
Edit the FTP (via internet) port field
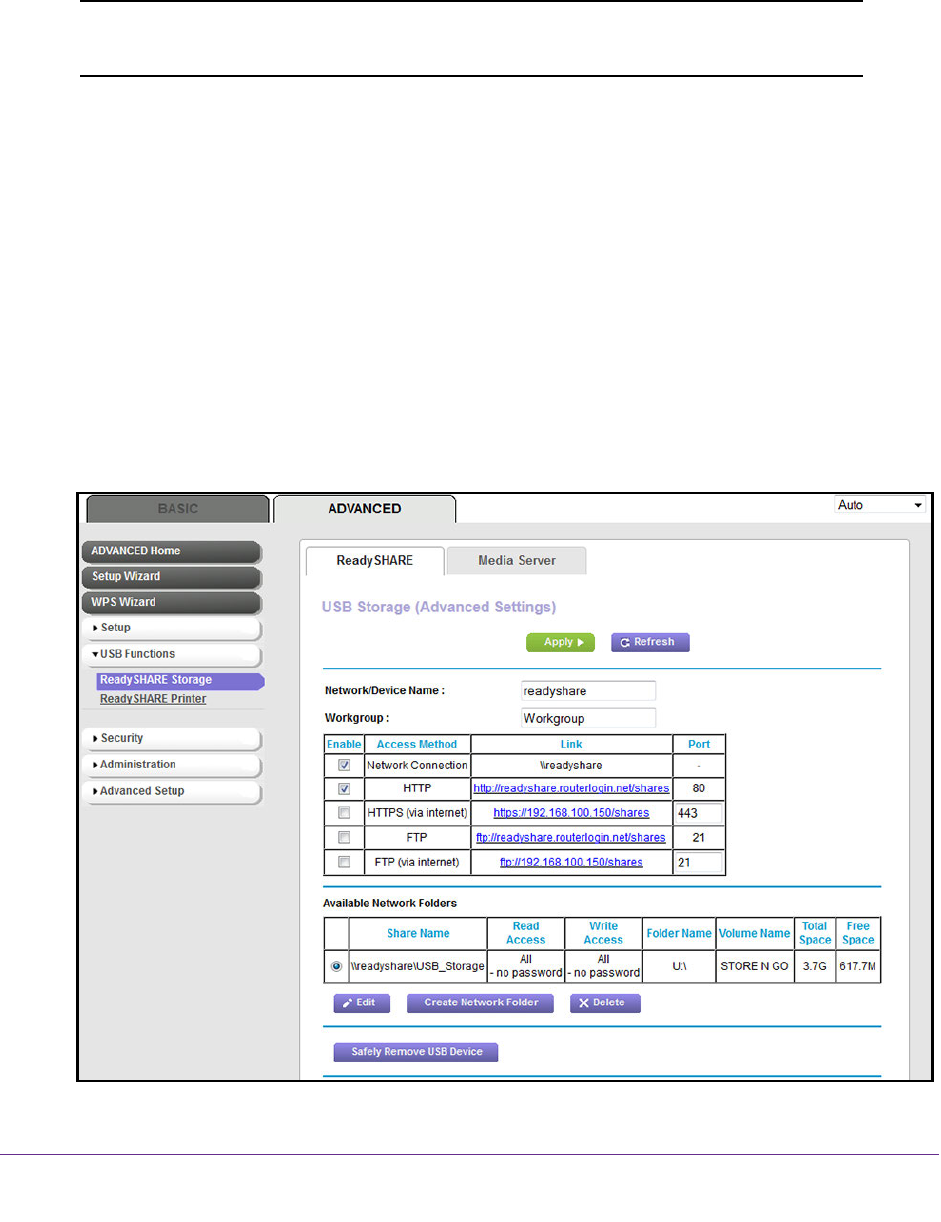point(698,862)
